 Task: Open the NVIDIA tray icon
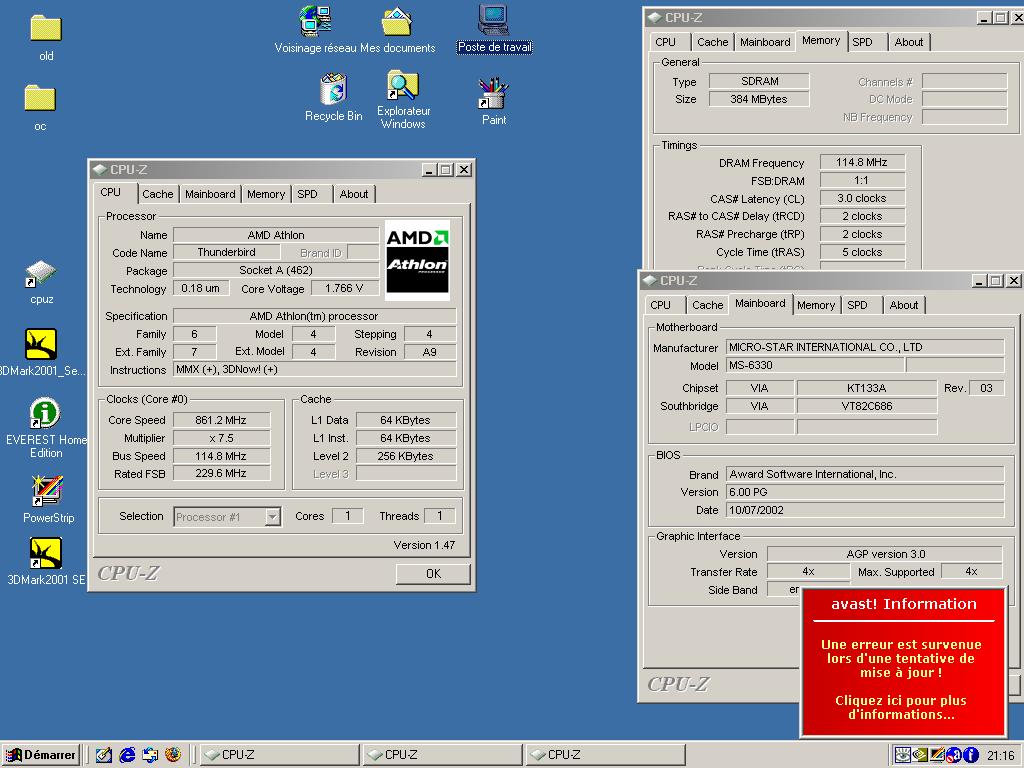click(x=920, y=755)
